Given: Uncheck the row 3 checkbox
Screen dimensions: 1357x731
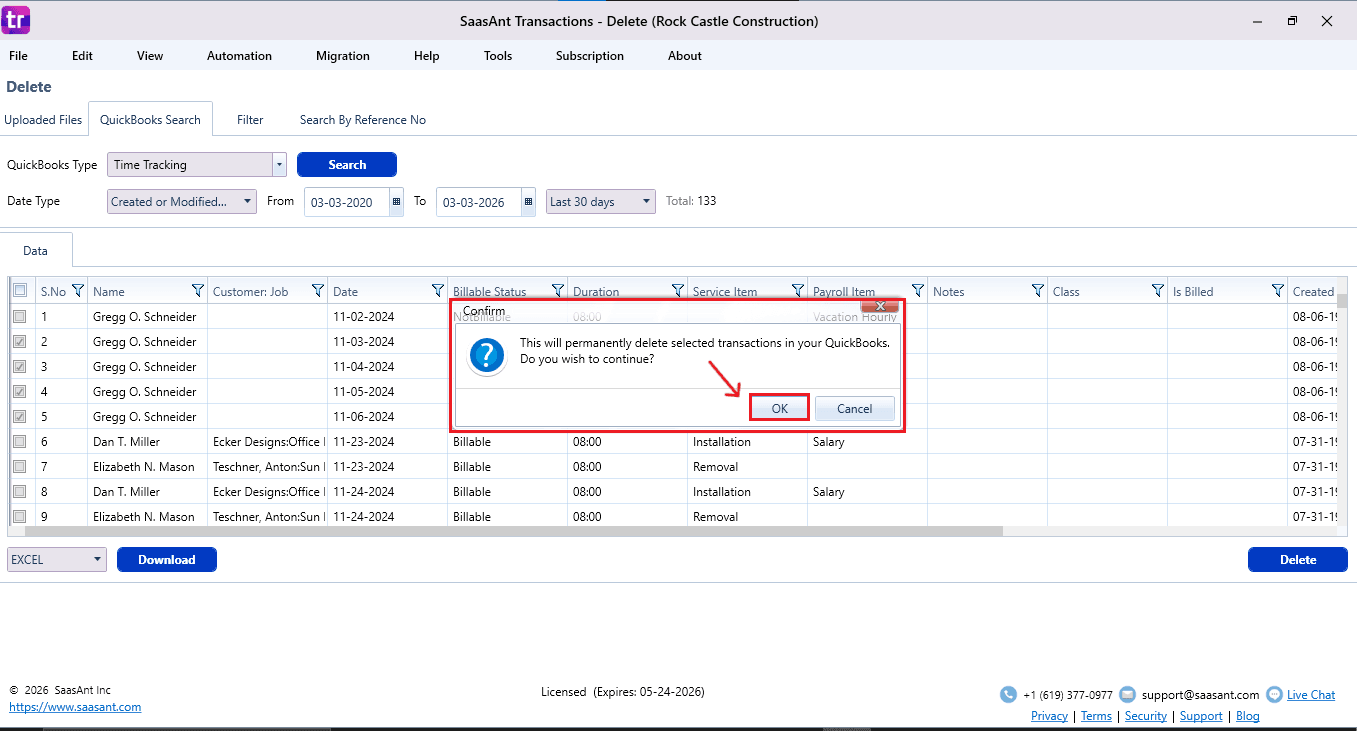Looking at the screenshot, I should click(20, 366).
